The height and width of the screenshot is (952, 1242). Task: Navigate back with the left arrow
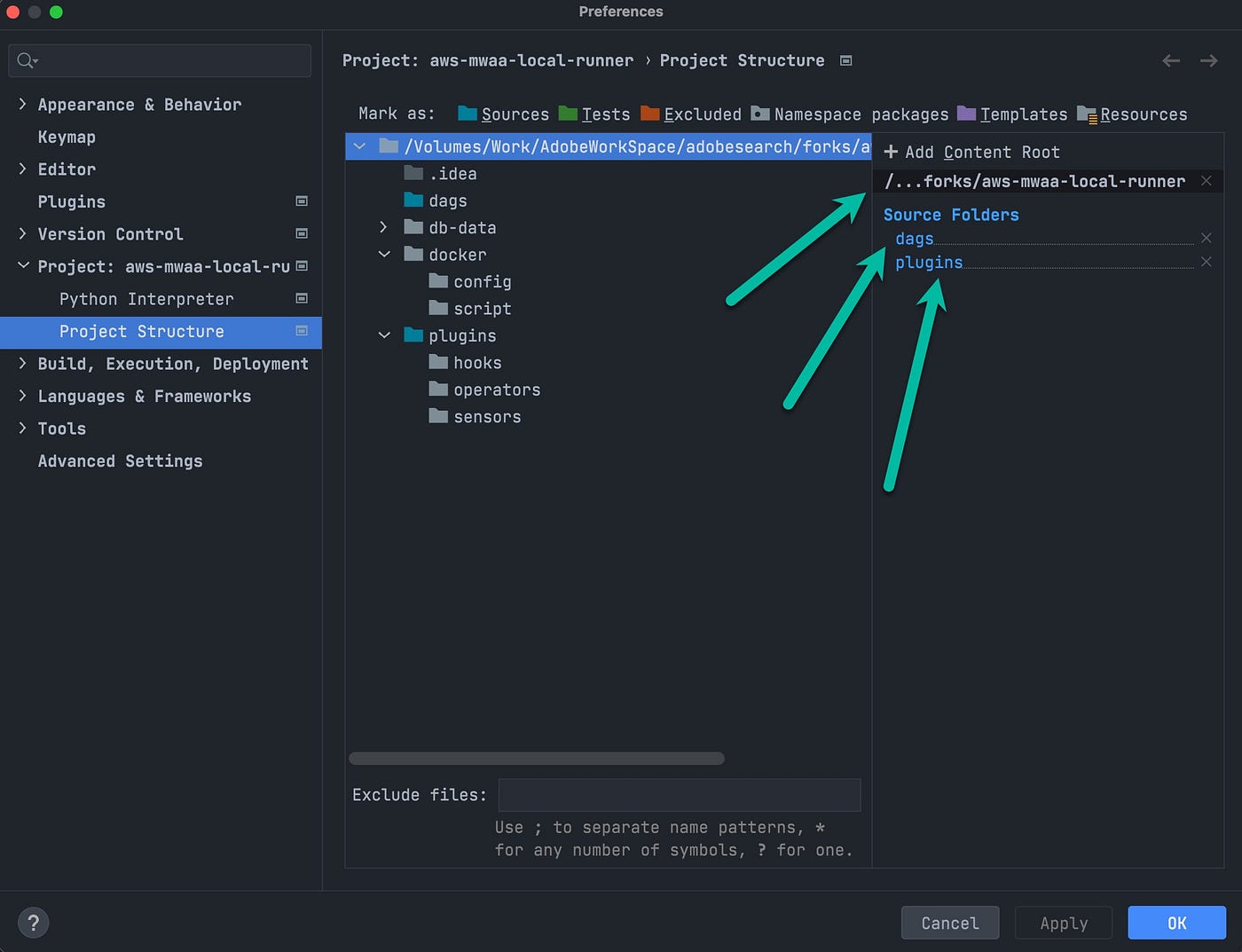click(1171, 60)
